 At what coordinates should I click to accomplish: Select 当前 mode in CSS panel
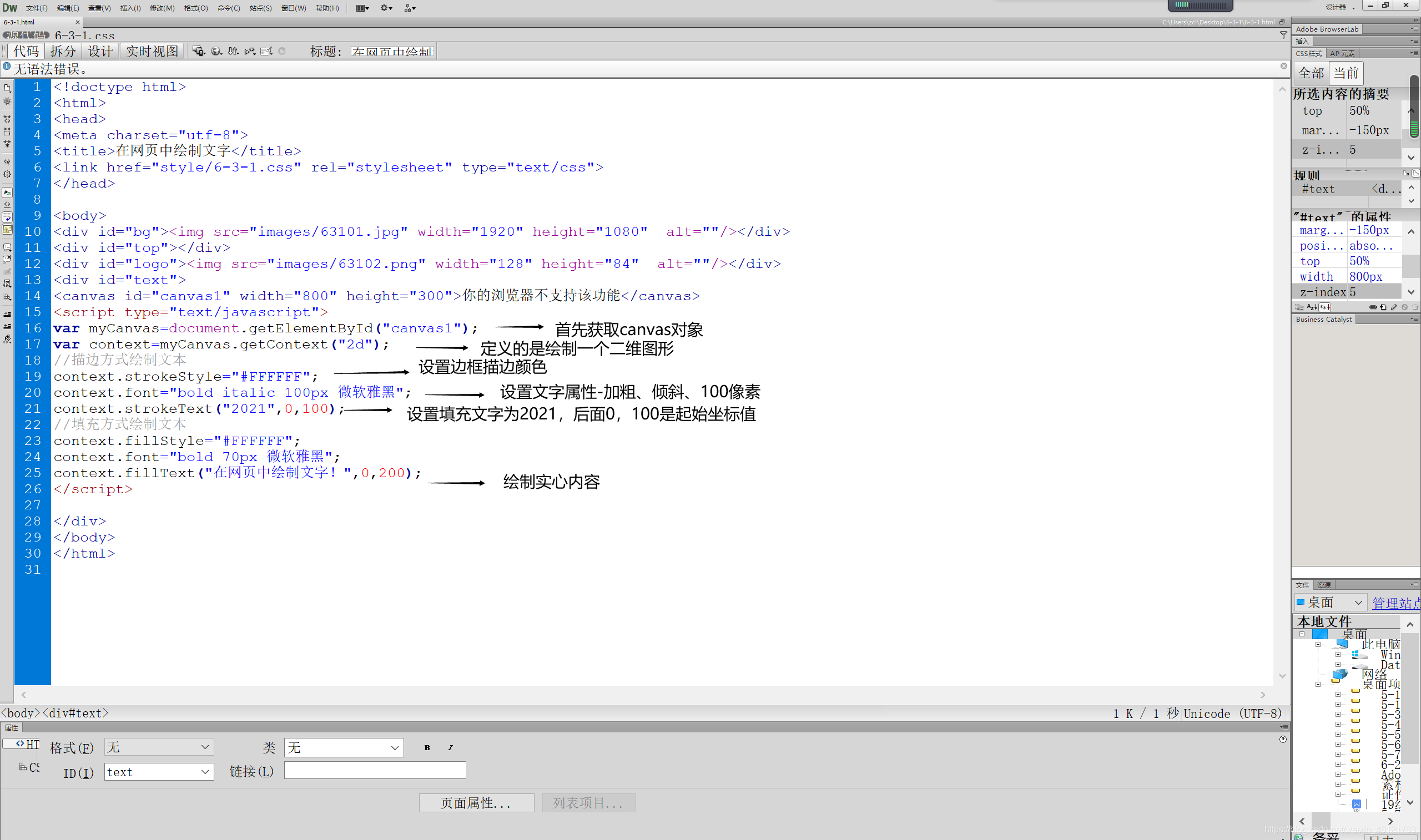1346,73
